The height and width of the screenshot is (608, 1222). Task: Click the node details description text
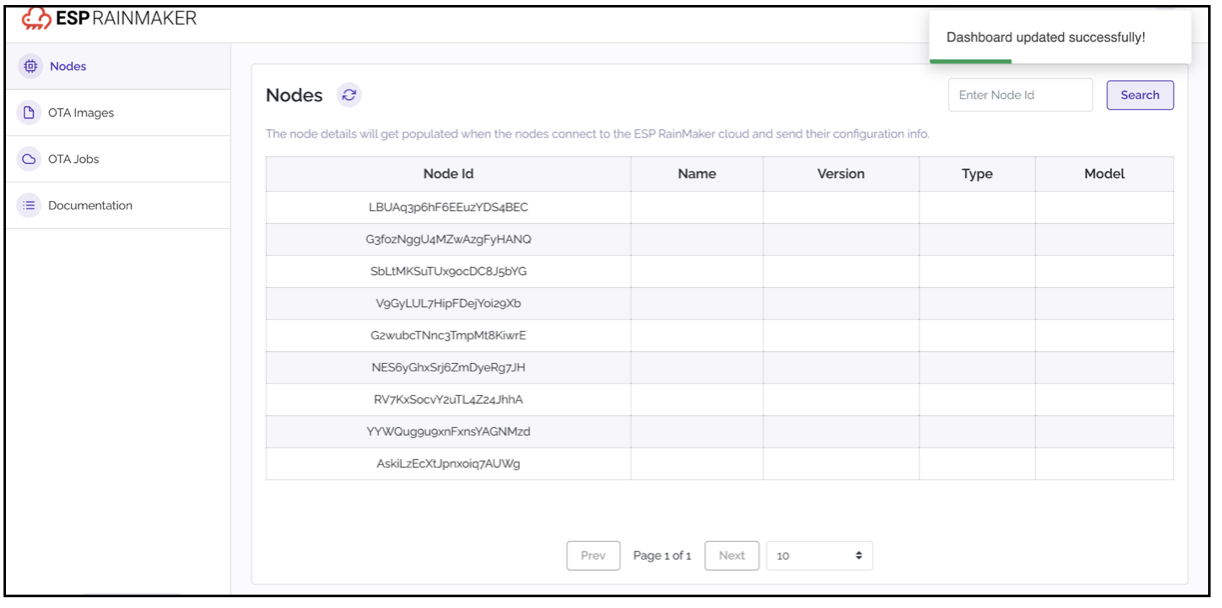click(x=598, y=134)
